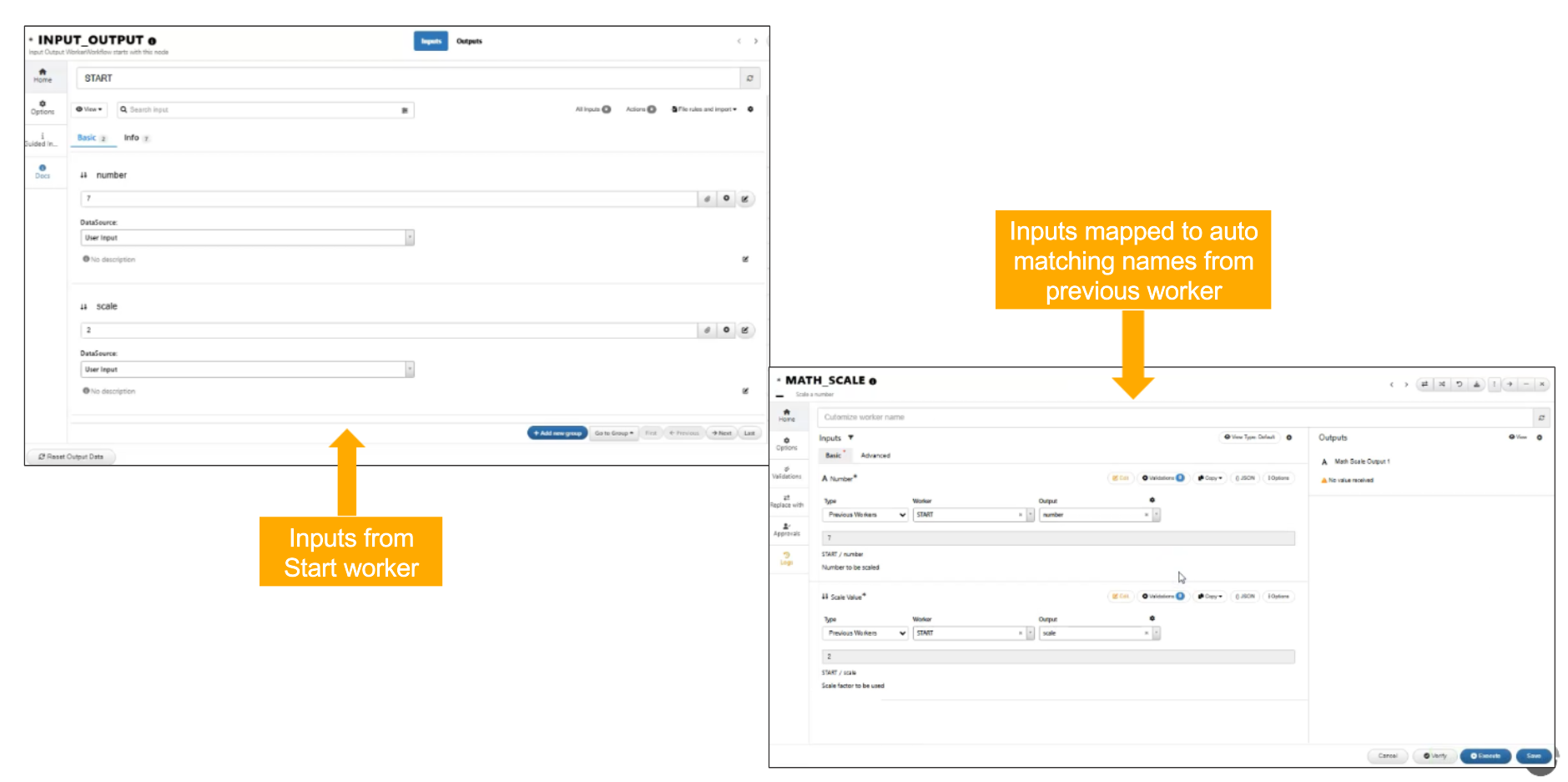Open Logs in MATH_SCALE sidebar
1568x782 pixels.
(x=787, y=559)
